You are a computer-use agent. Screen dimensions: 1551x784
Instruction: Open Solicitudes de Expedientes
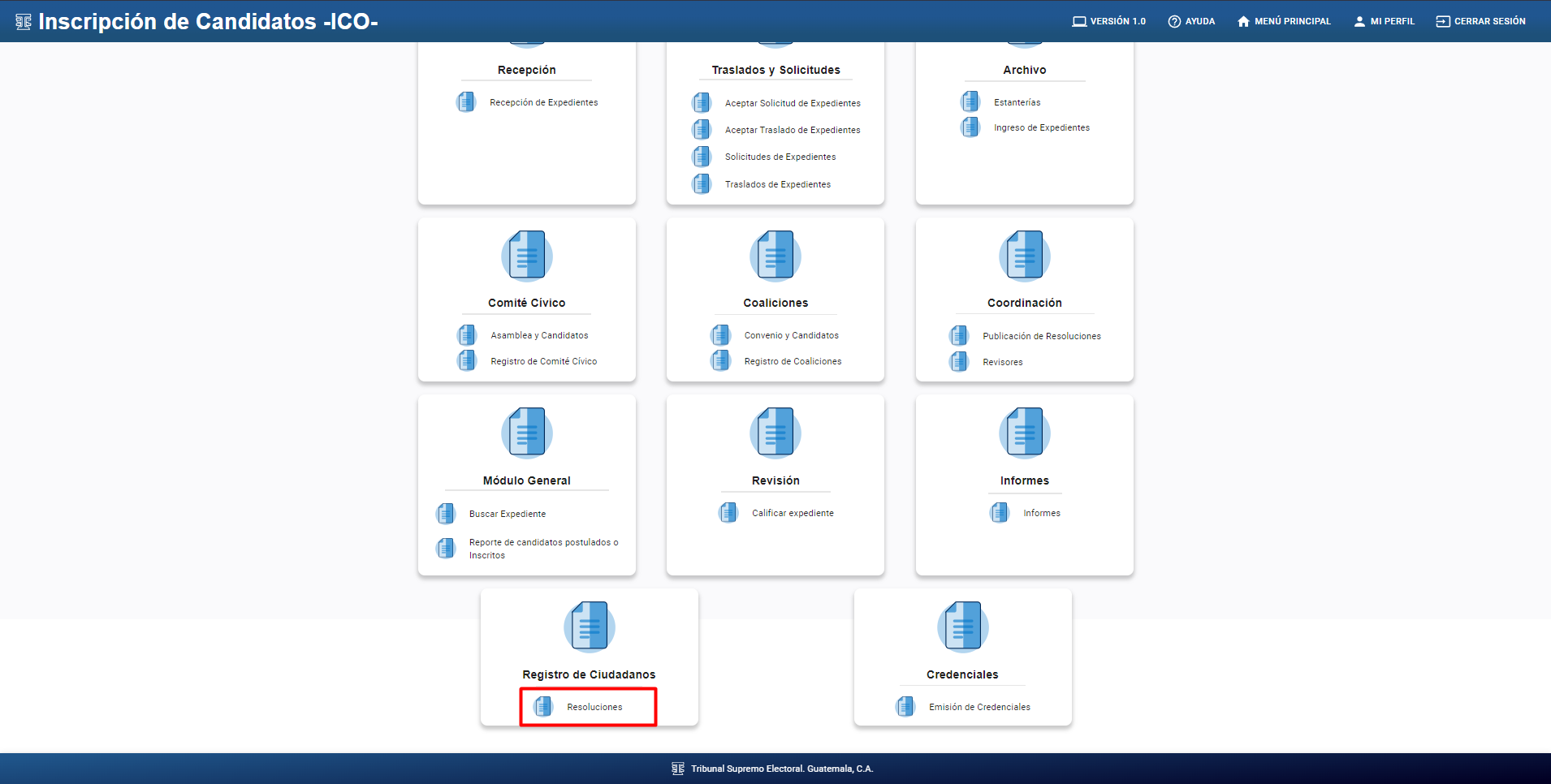point(780,157)
